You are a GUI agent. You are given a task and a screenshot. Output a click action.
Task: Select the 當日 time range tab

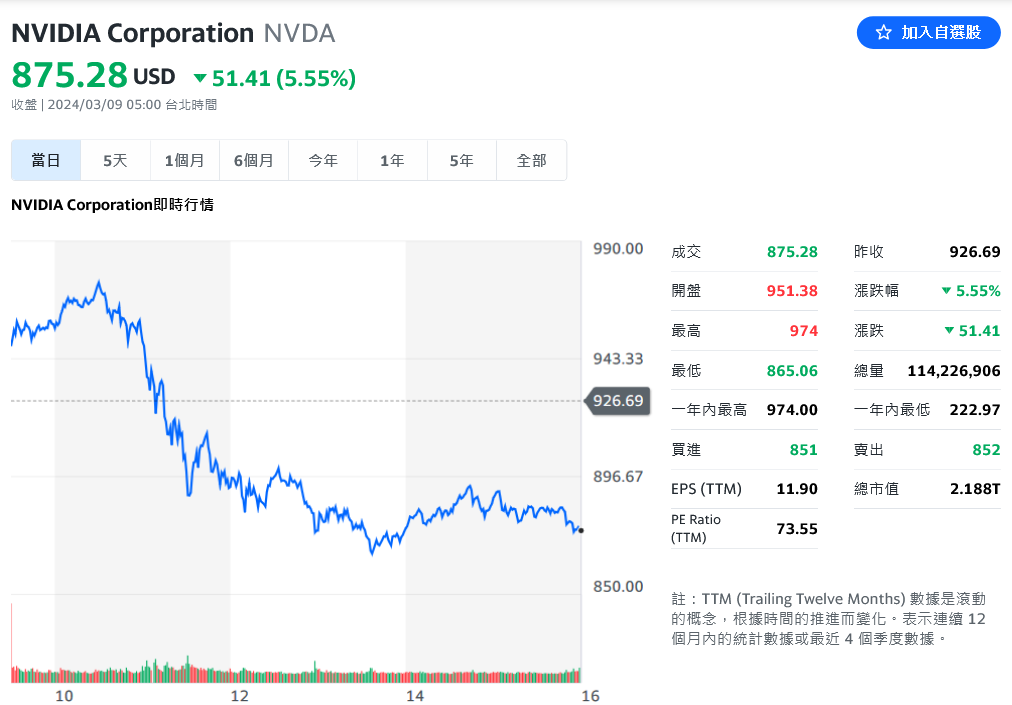(46, 160)
